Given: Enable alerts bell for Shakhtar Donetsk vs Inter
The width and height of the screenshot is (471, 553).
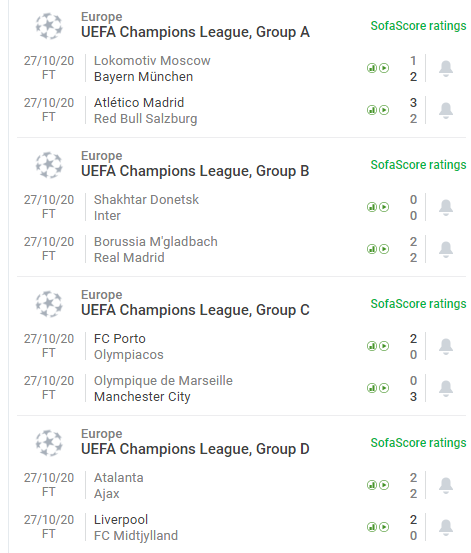Looking at the screenshot, I should point(446,207).
